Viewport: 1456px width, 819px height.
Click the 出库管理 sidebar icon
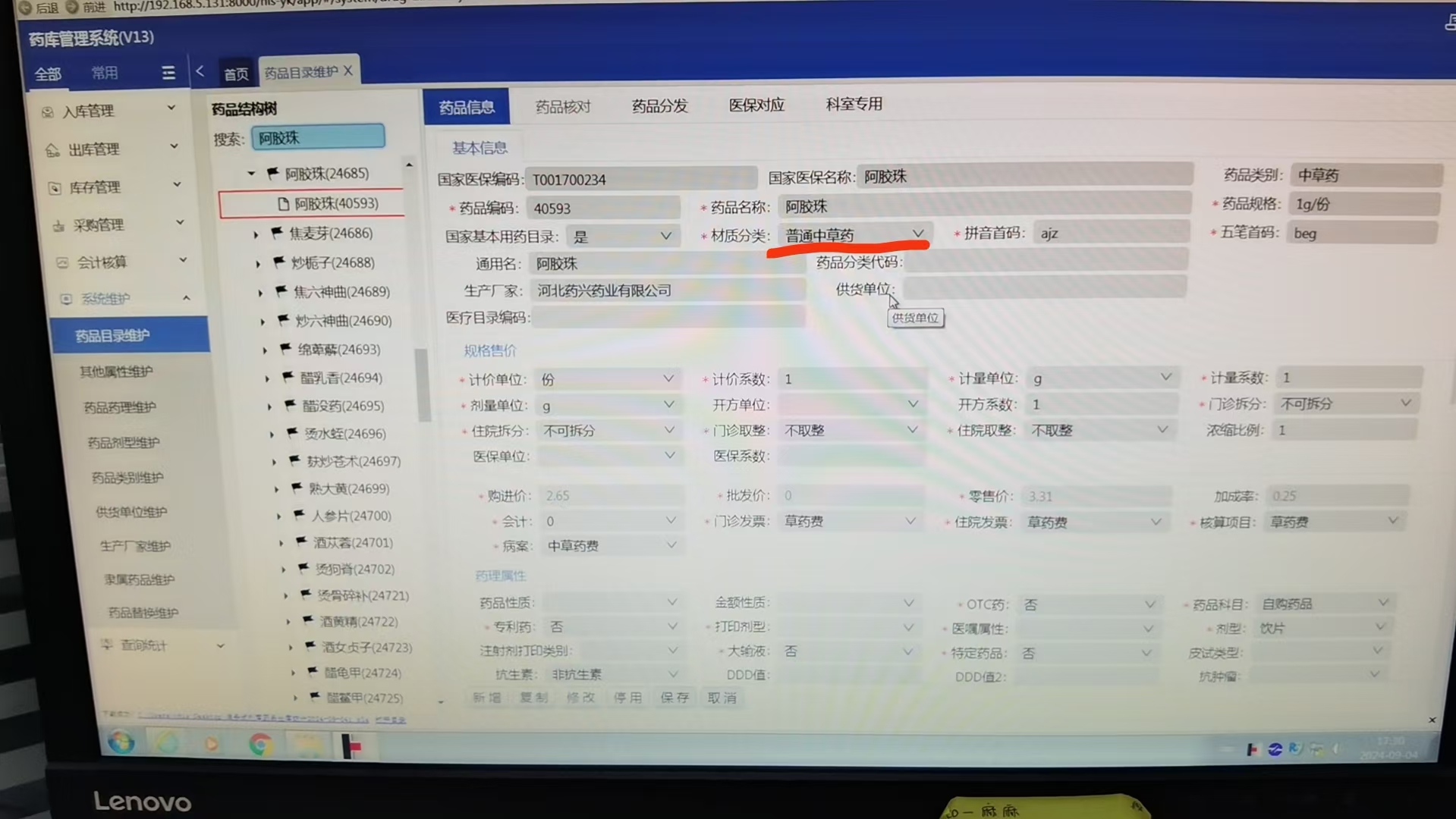pos(52,150)
